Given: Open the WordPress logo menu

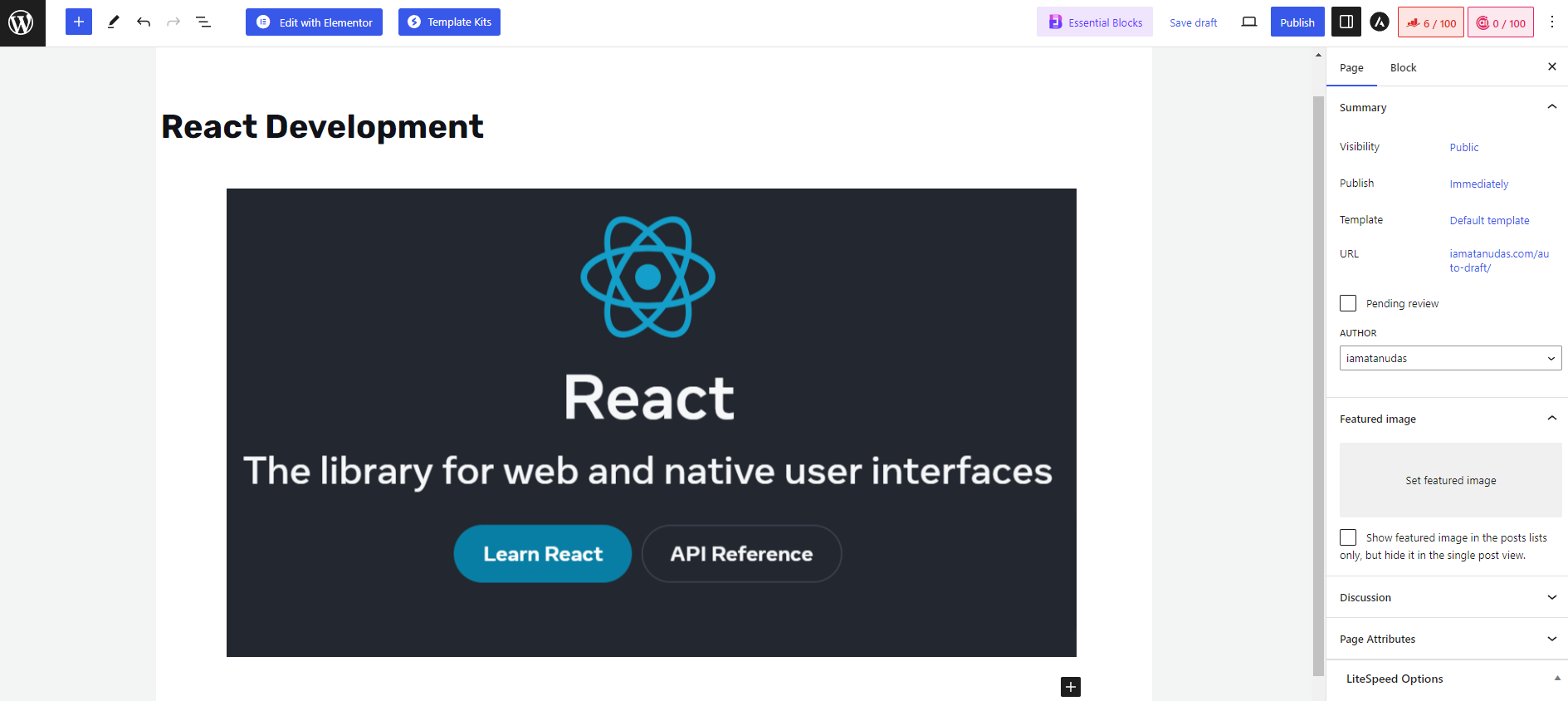Looking at the screenshot, I should coord(22,22).
